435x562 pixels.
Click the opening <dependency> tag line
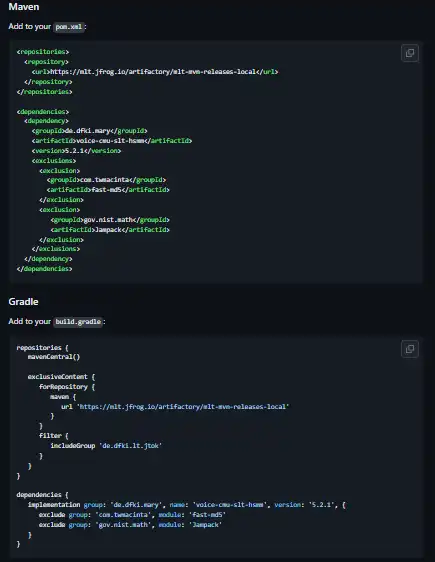coord(46,121)
